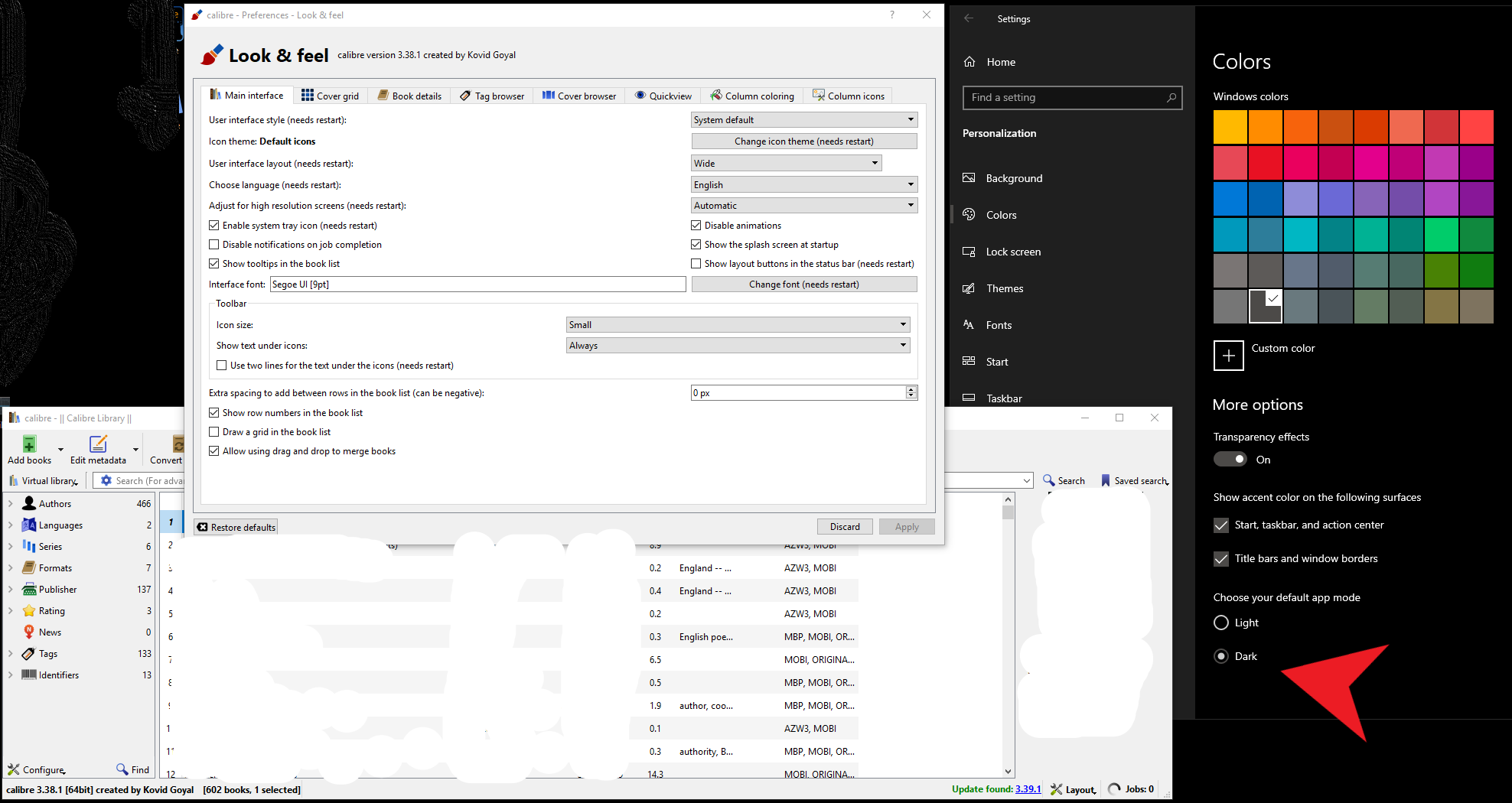Click the Interface font field

[478, 284]
